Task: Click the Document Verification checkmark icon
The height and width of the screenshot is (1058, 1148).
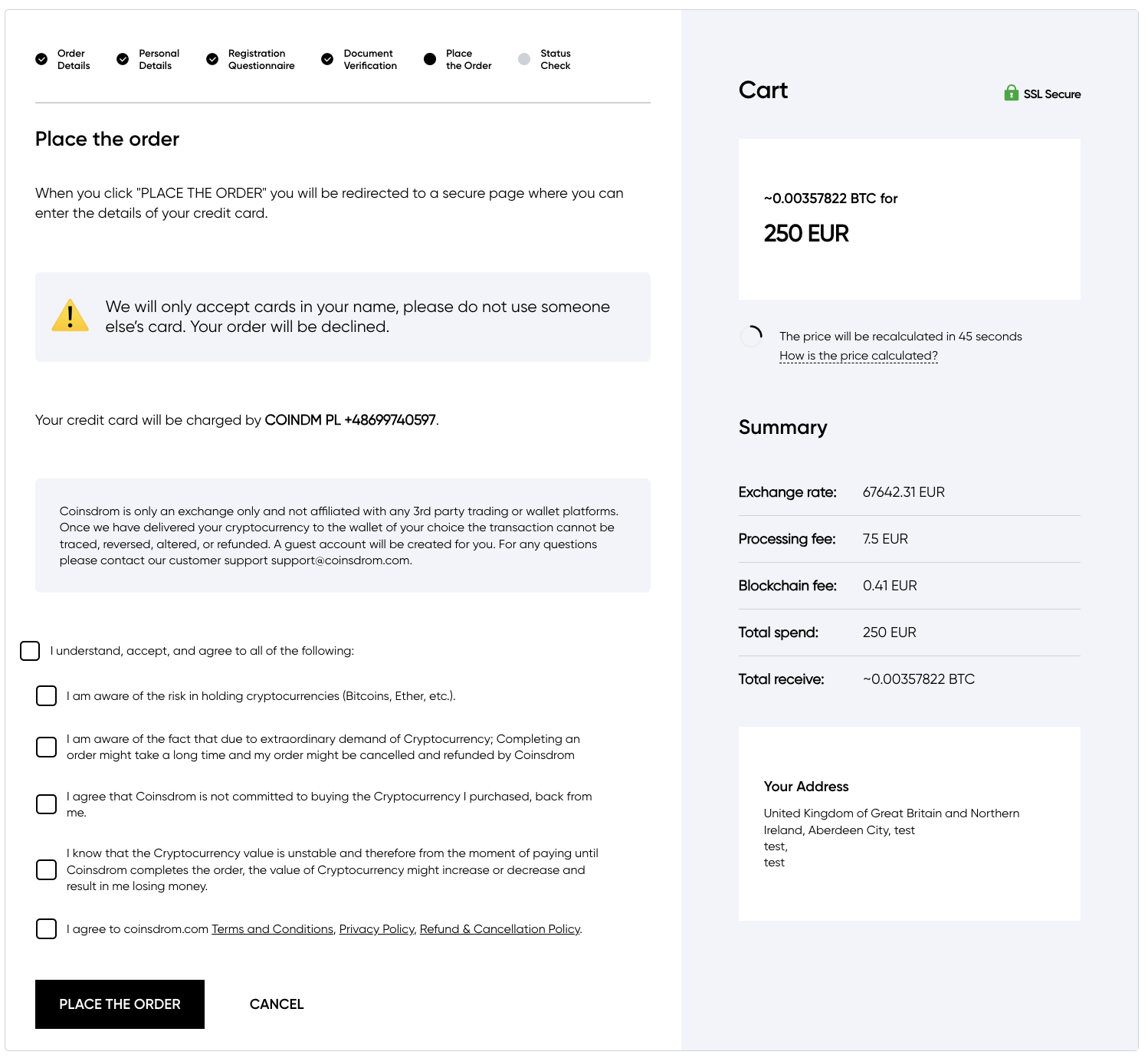Action: pyautogui.click(x=327, y=59)
